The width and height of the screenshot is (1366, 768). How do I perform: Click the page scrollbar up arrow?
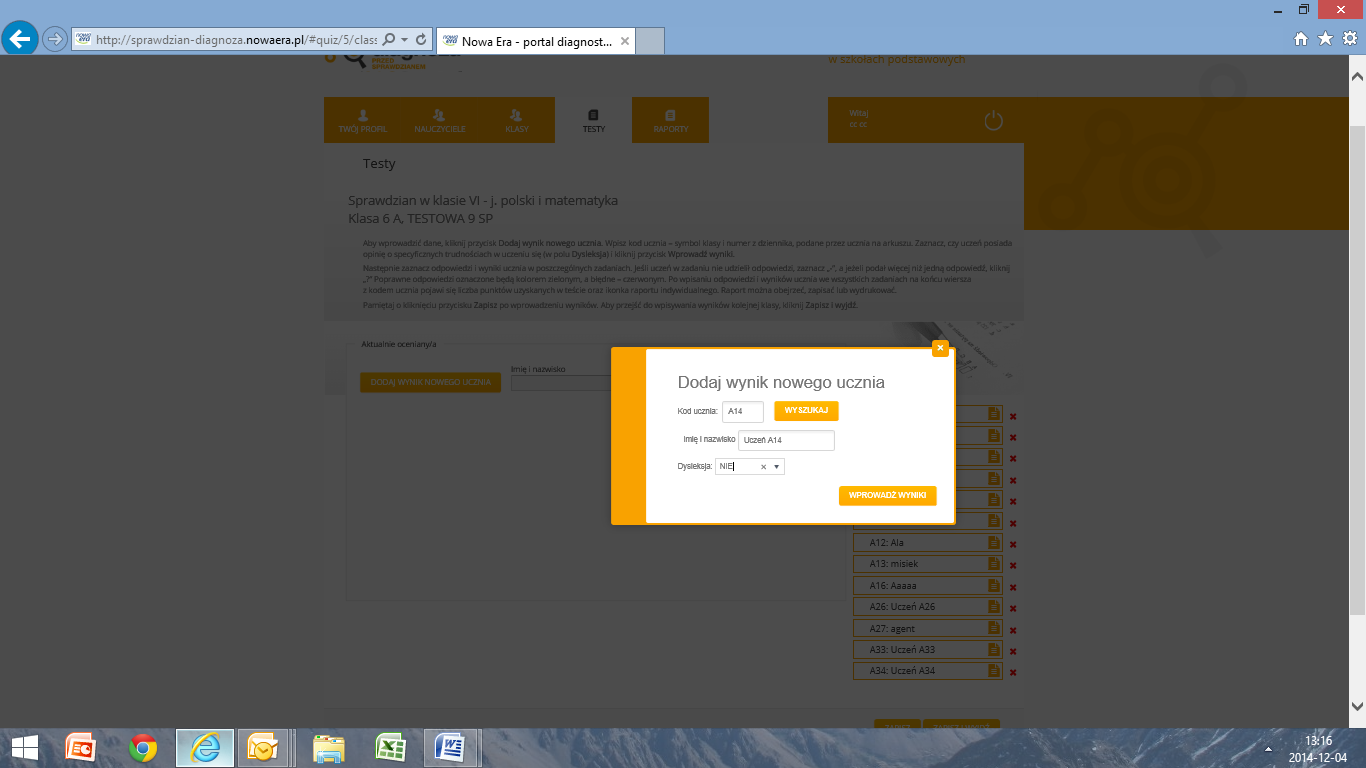point(1358,77)
